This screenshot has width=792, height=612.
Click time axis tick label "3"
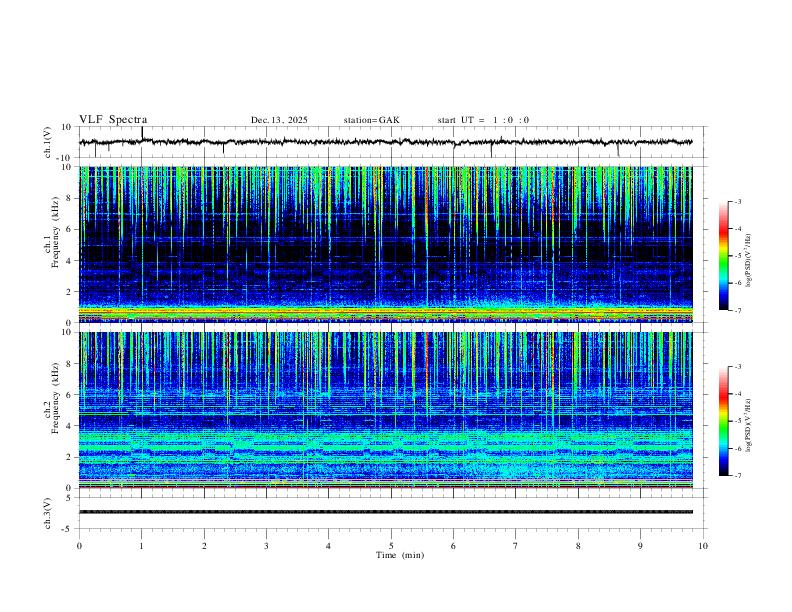coord(266,546)
